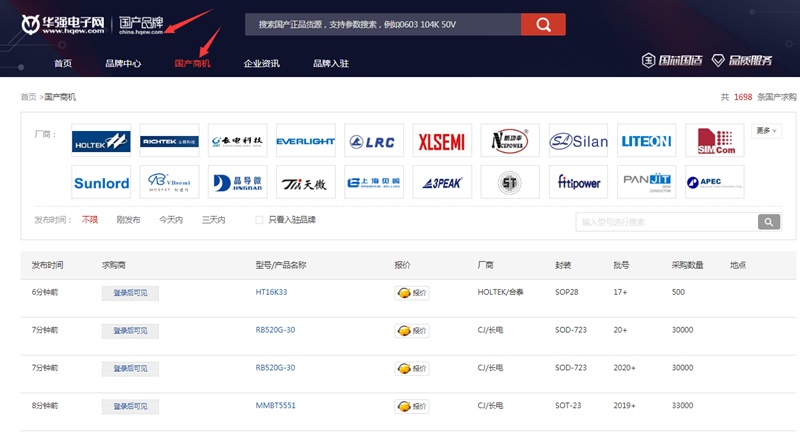
Task: Click the SOP28 package cell
Action: click(x=567, y=292)
